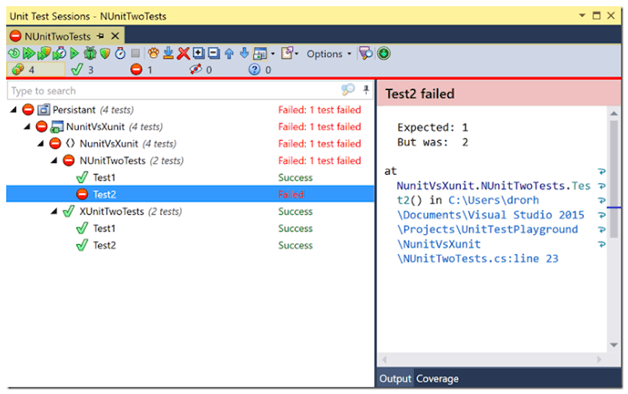Click output pane scroll-up arrow
The width and height of the screenshot is (628, 394).
pos(614,114)
